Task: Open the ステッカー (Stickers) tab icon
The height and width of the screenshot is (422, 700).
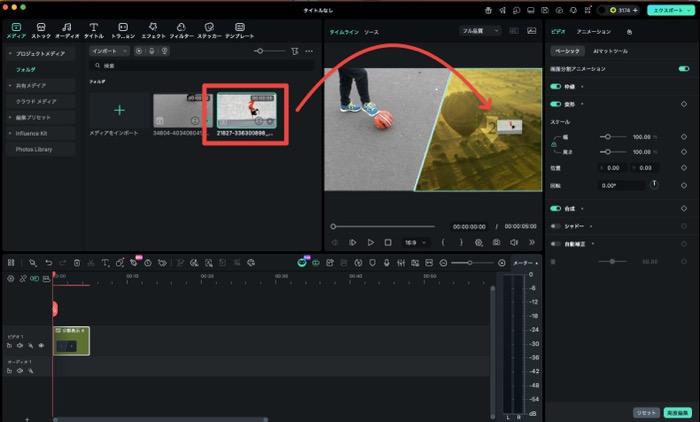Action: 209,27
